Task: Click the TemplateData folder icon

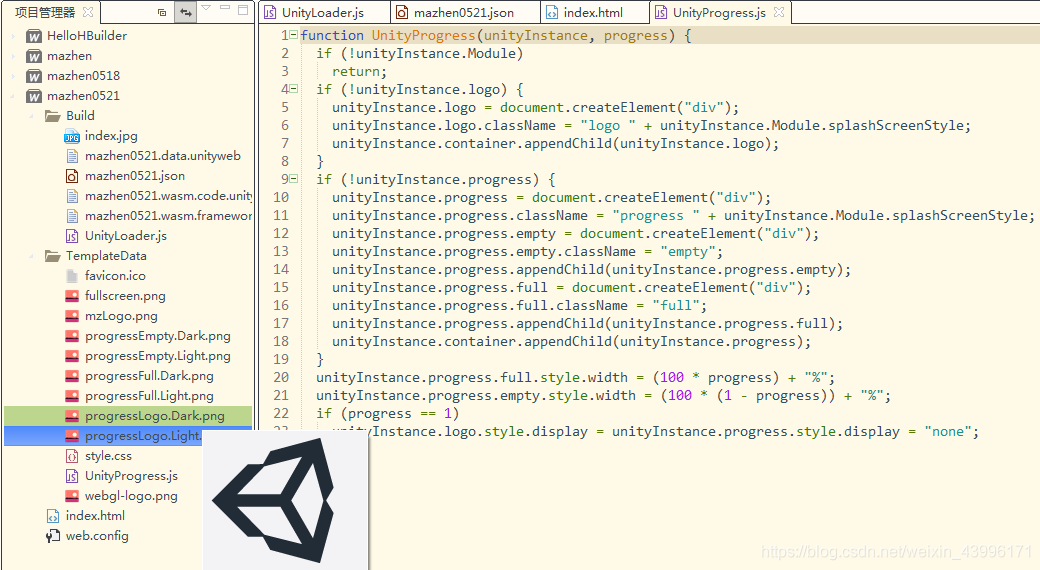Action: 52,255
